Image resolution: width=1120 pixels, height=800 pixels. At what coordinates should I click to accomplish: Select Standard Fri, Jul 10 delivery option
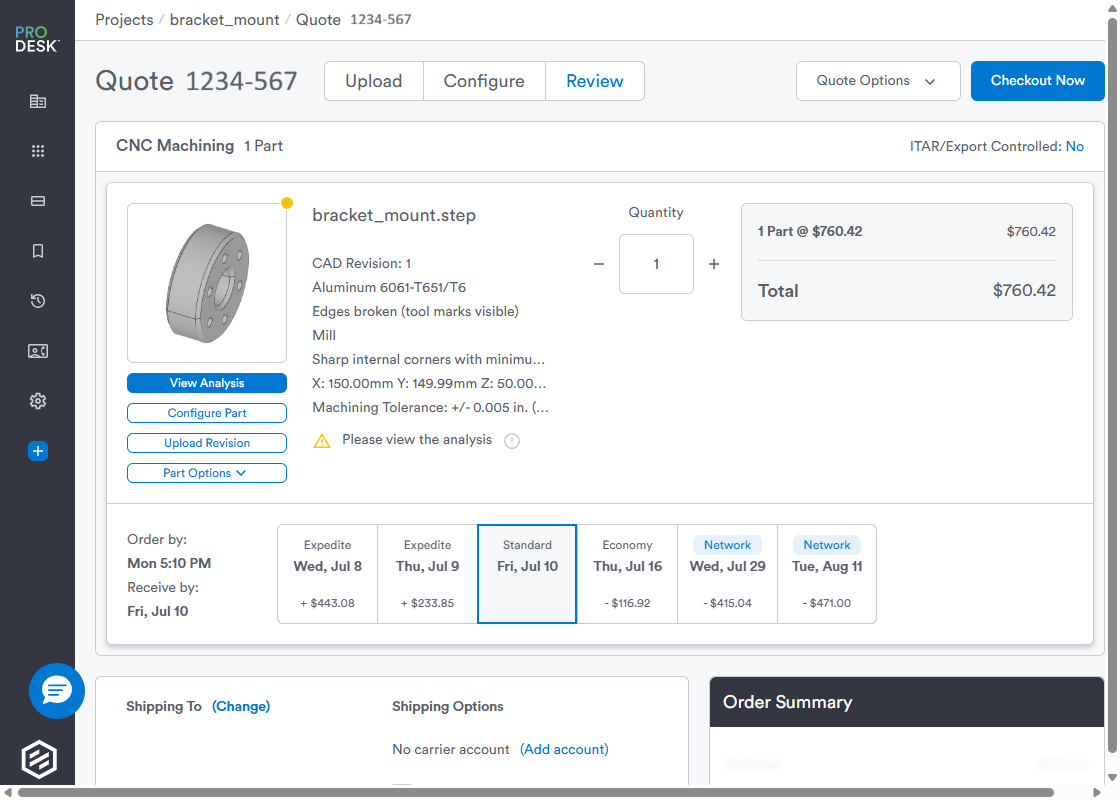pos(527,574)
